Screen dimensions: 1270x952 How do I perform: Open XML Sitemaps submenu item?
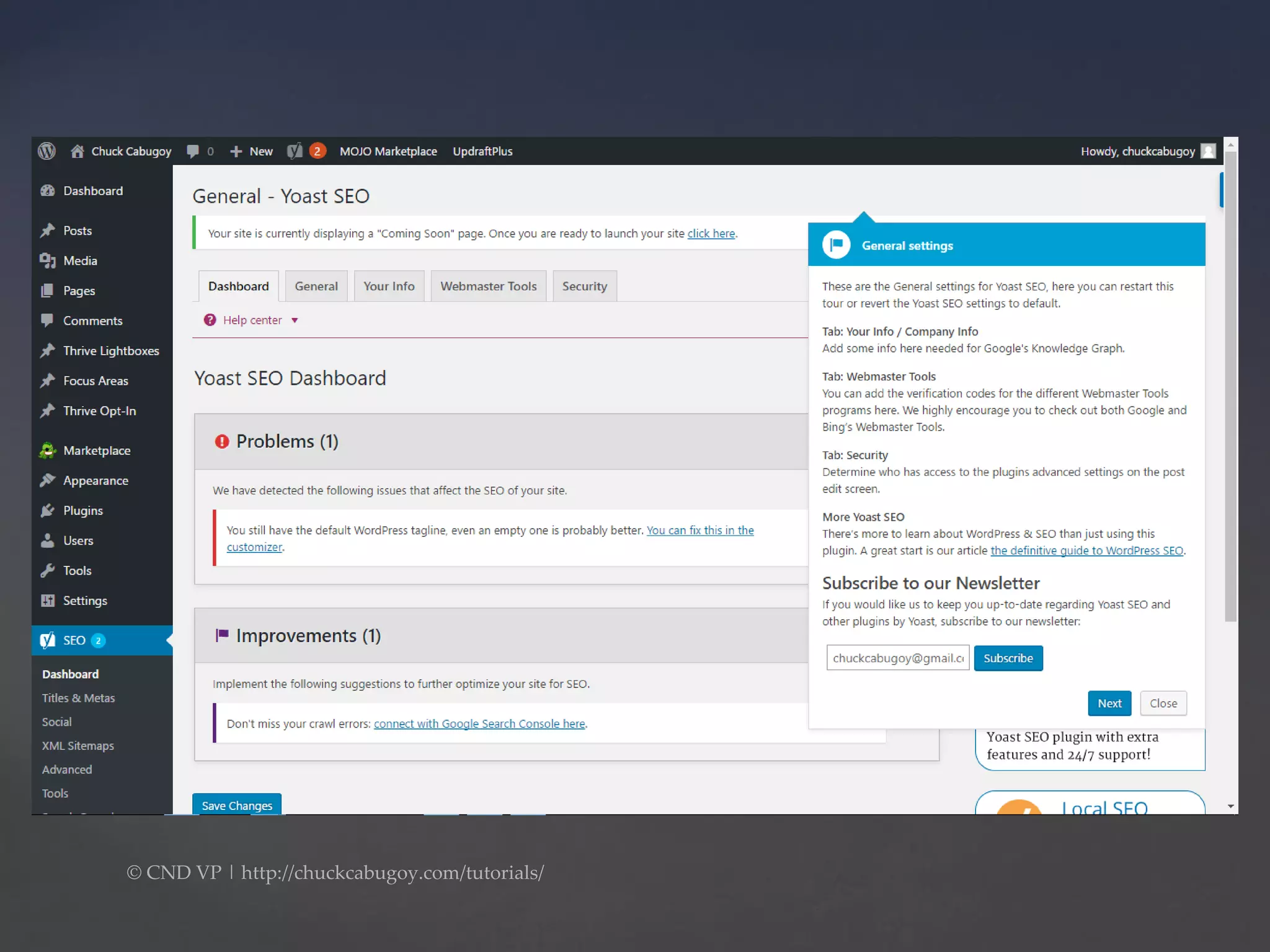tap(78, 746)
